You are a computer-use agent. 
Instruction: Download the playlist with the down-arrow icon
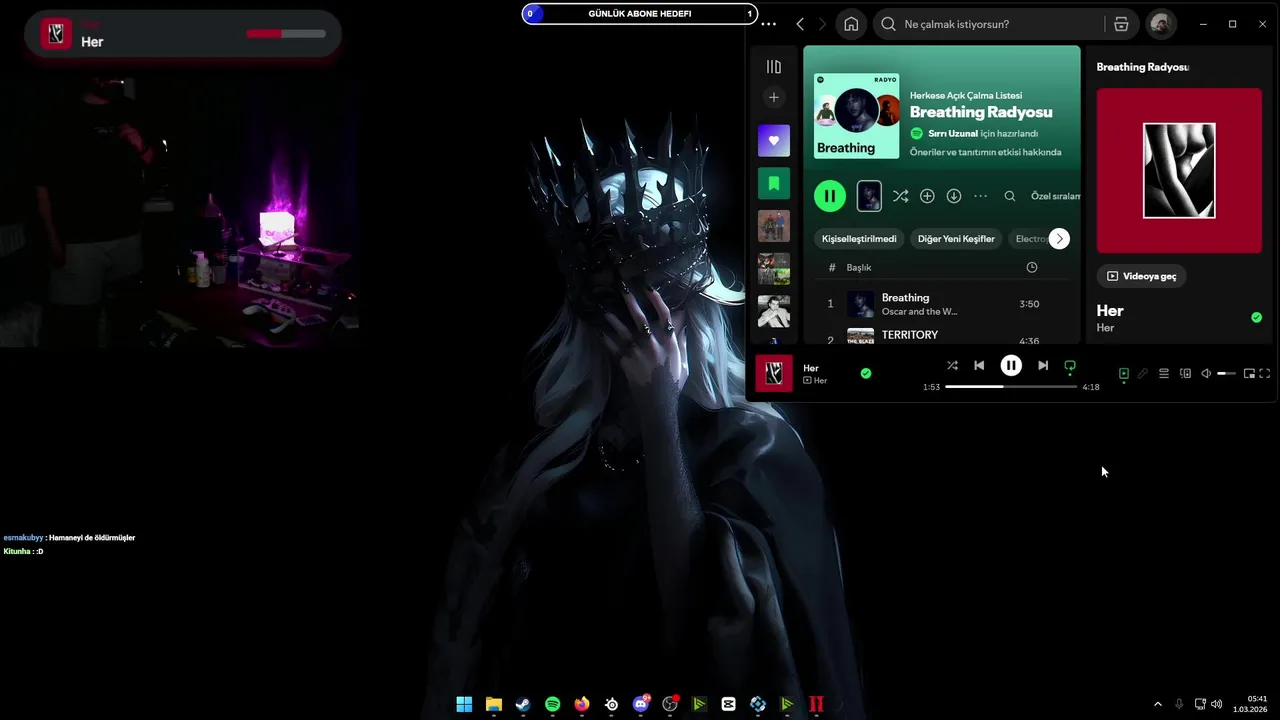[x=954, y=196]
